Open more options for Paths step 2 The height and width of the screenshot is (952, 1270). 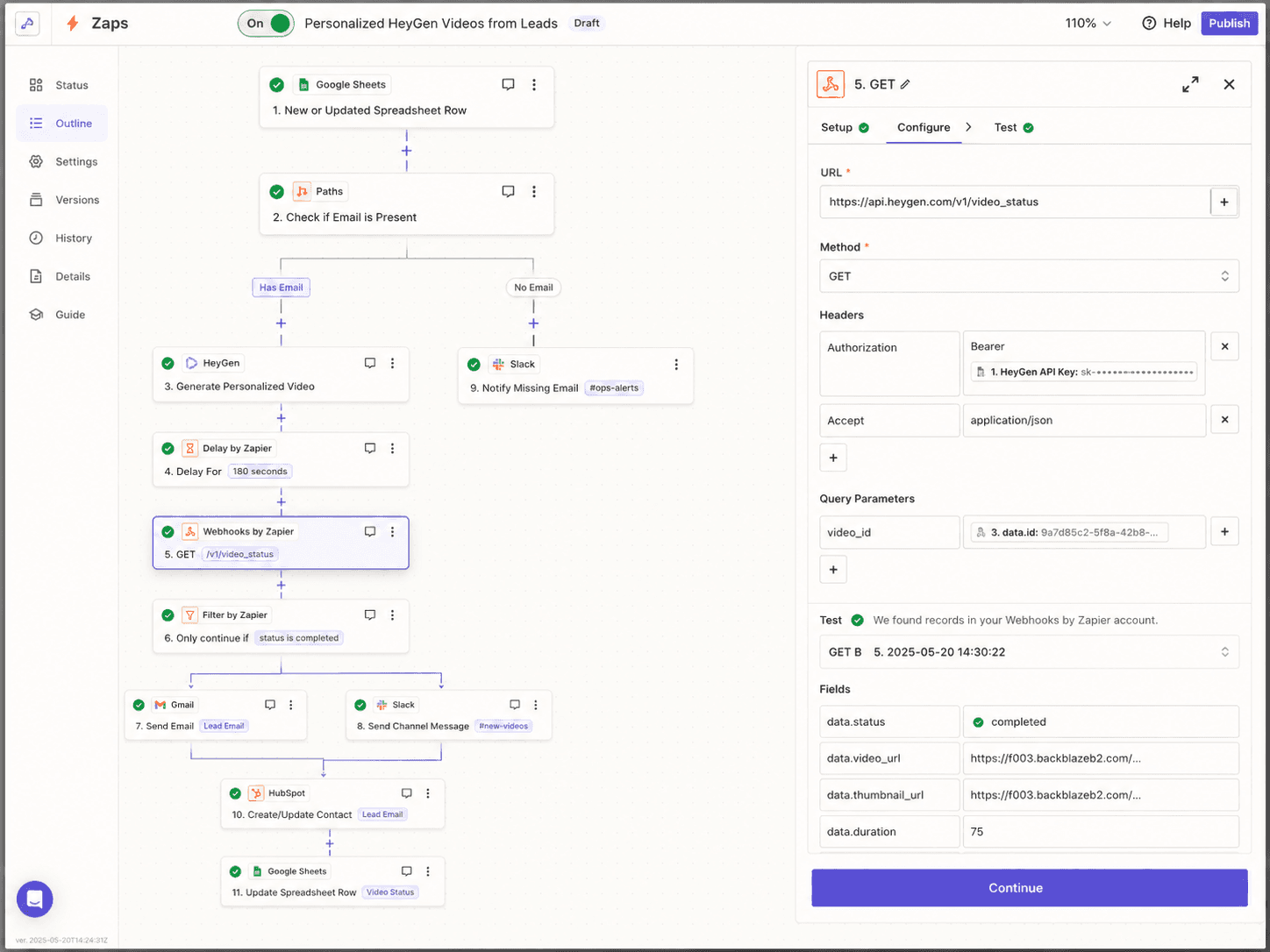point(534,191)
